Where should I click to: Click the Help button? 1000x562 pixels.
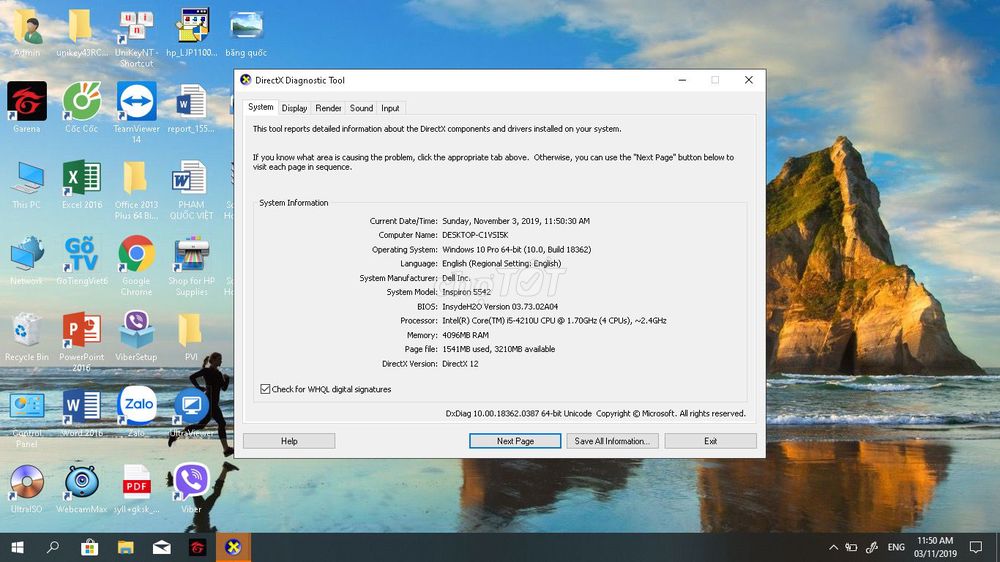pos(289,441)
